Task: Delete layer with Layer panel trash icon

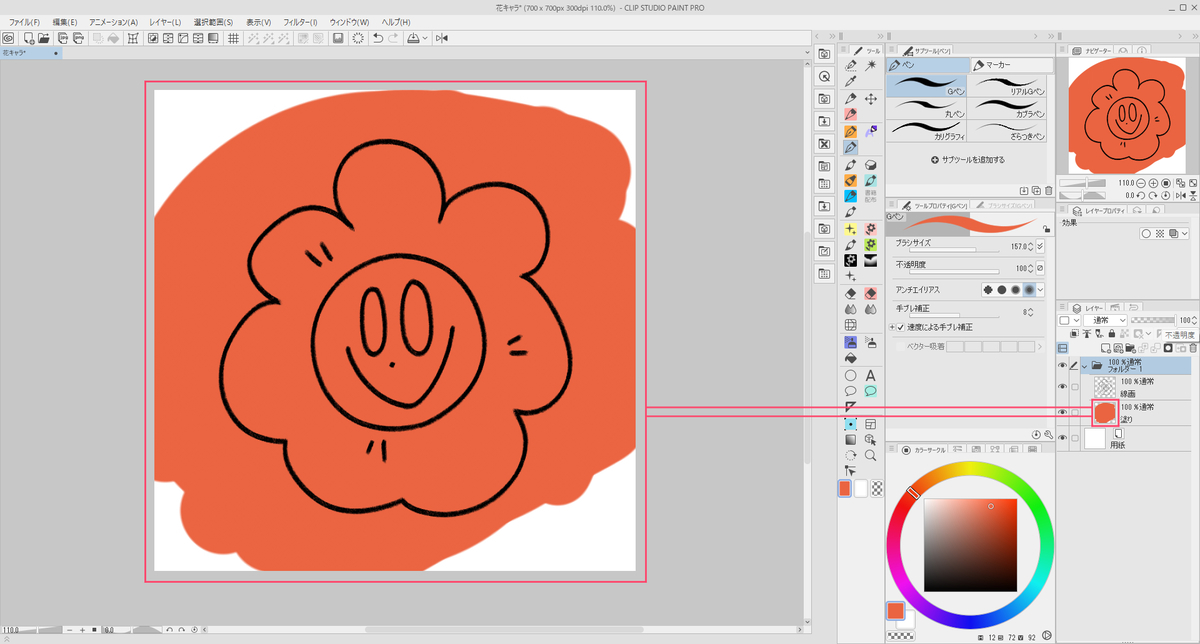Action: coord(1193,347)
